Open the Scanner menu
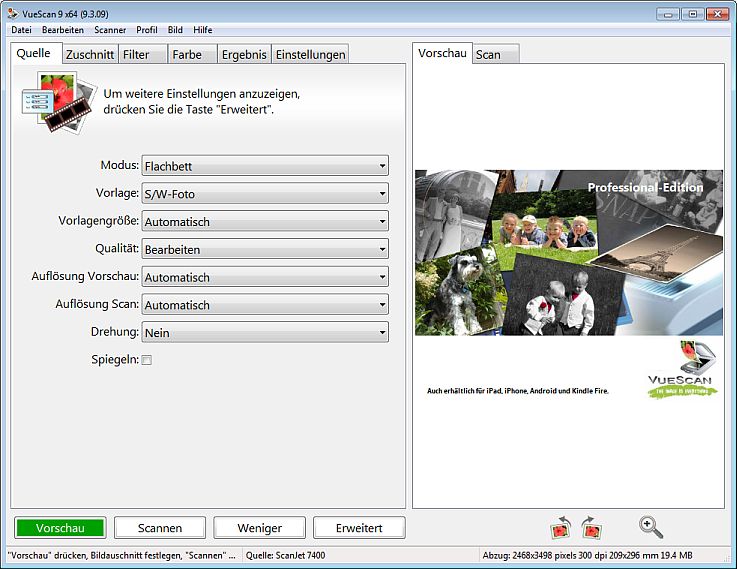The width and height of the screenshot is (737, 569). (110, 30)
